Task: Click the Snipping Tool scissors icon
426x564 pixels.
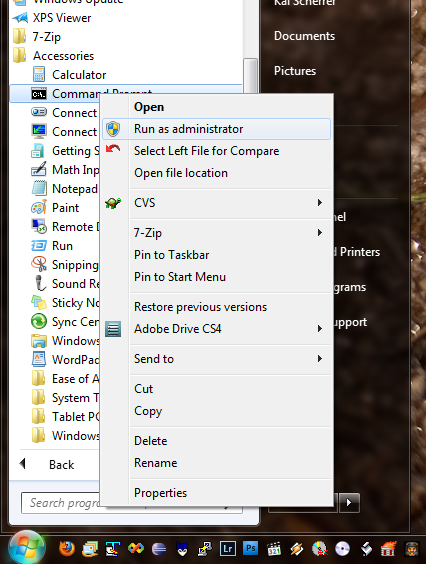Action: click(39, 264)
